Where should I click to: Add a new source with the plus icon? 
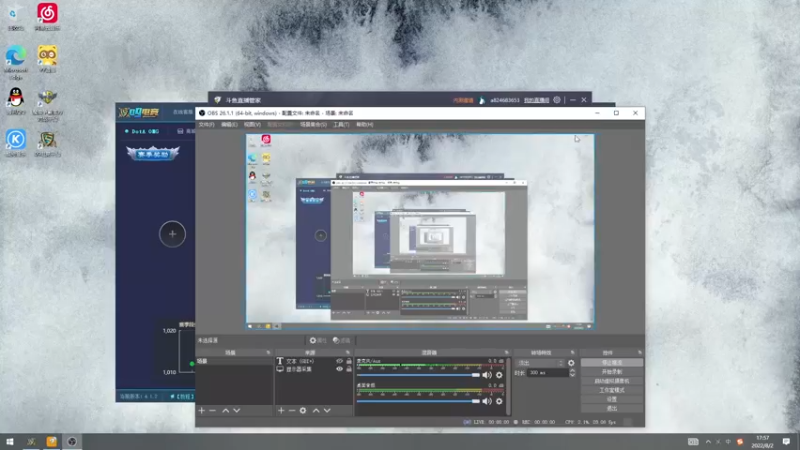pyautogui.click(x=281, y=410)
